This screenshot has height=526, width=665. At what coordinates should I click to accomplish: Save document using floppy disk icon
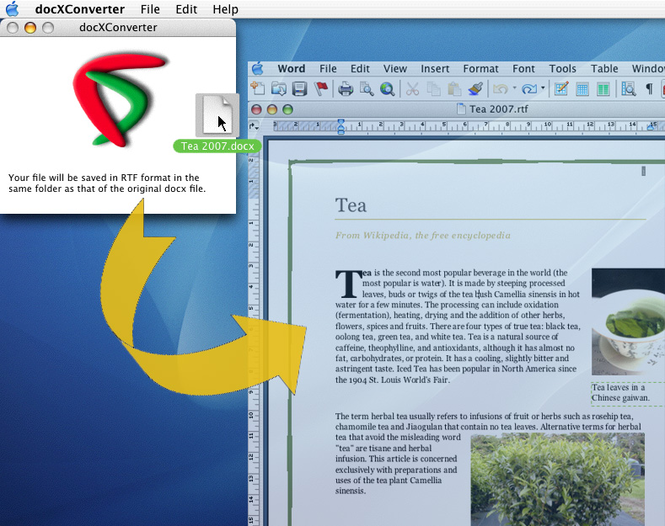coord(299,89)
